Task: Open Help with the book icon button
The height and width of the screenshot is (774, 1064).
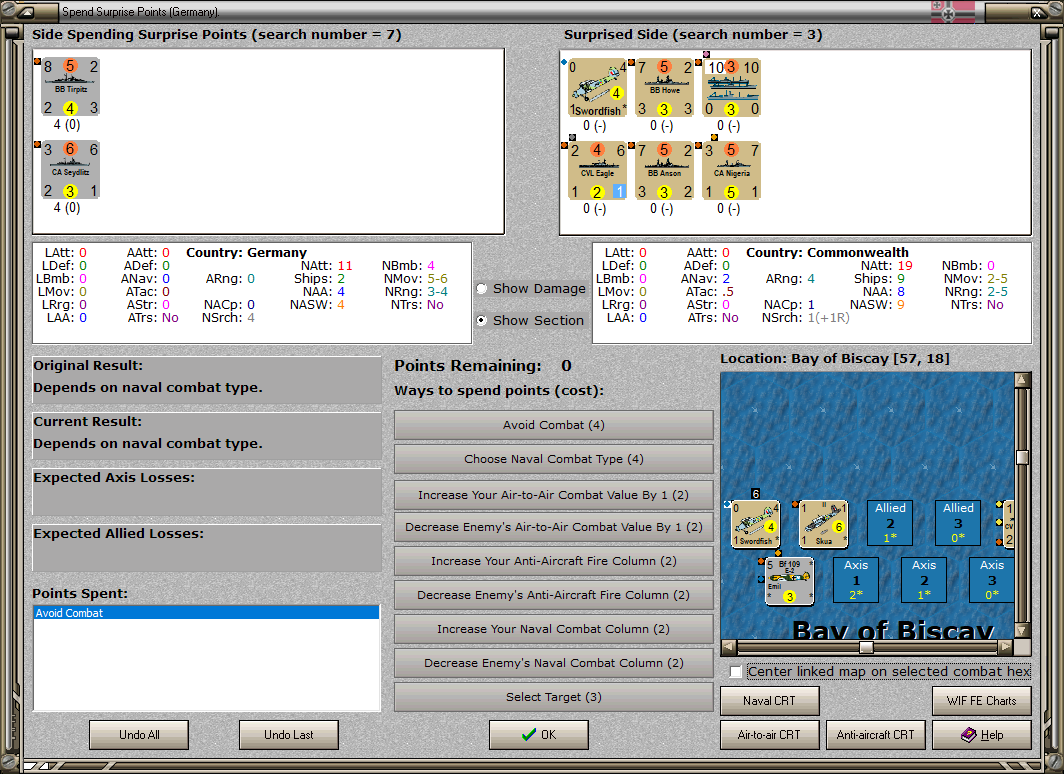Action: coord(982,735)
